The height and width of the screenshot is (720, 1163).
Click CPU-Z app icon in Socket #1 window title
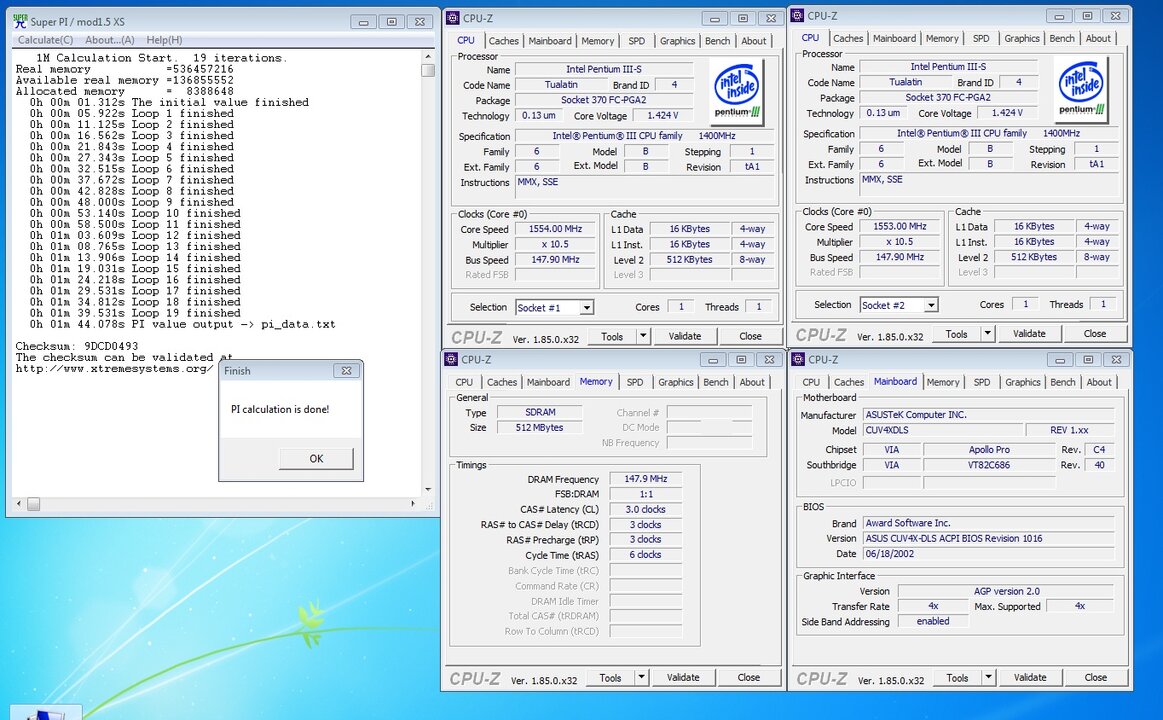pyautogui.click(x=453, y=18)
